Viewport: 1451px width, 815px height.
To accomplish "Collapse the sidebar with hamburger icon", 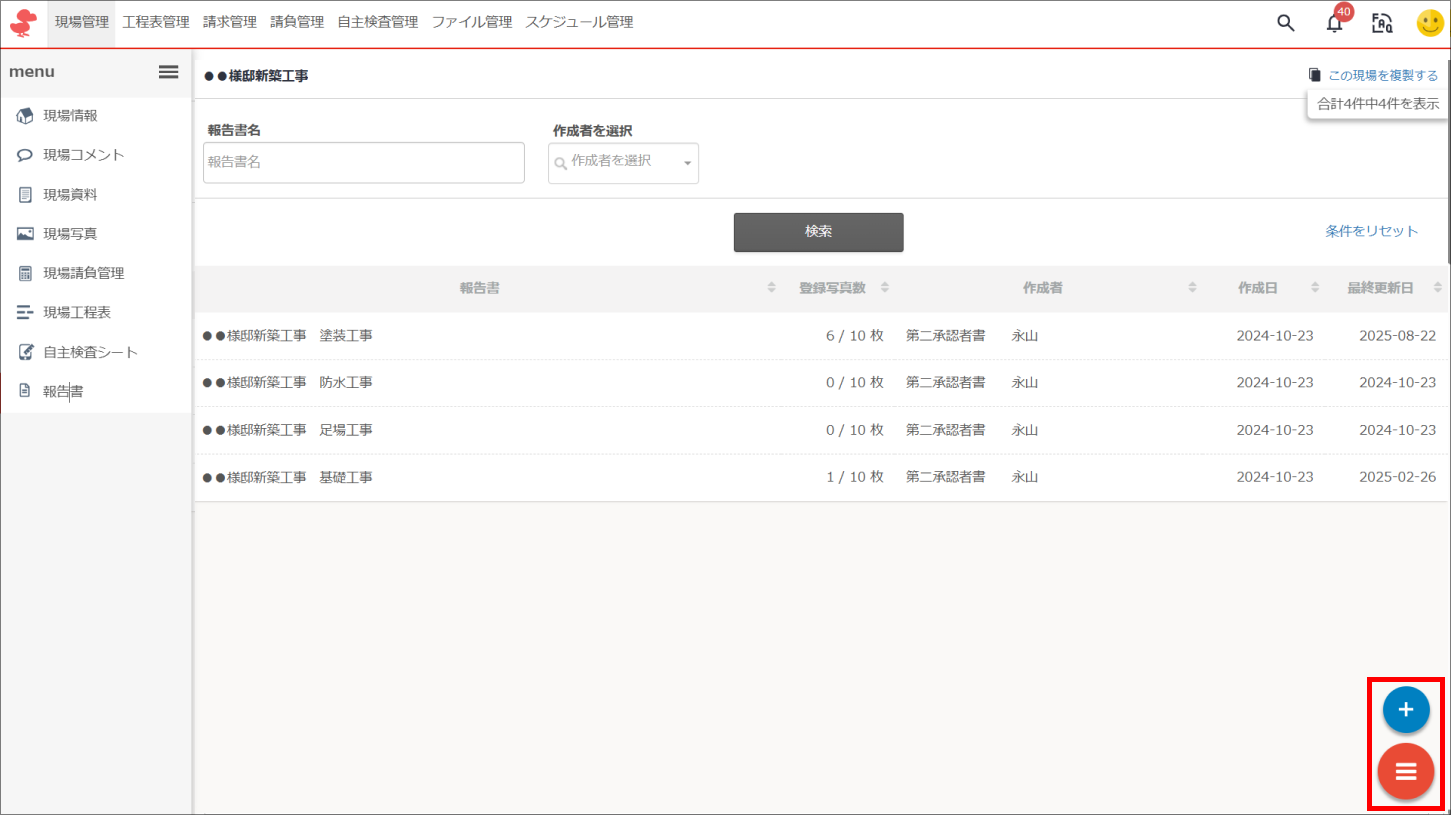I will pos(169,72).
